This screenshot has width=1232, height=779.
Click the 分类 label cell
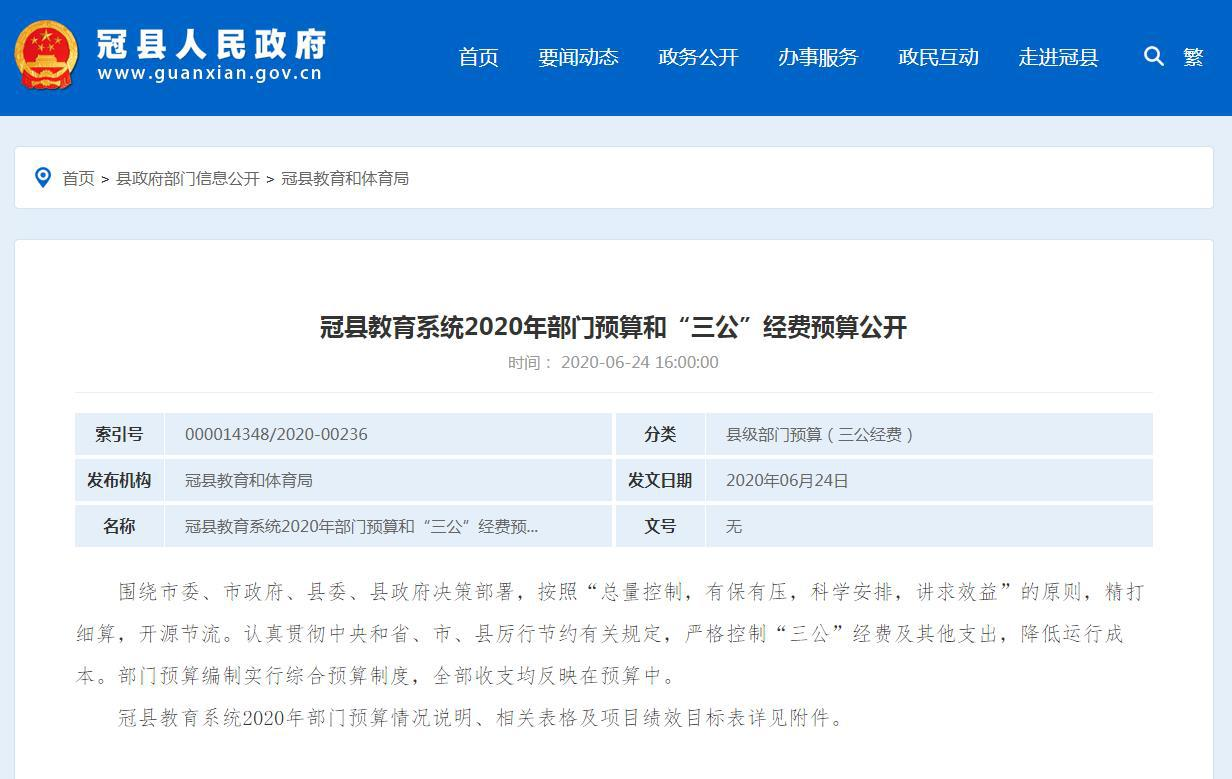click(x=660, y=434)
